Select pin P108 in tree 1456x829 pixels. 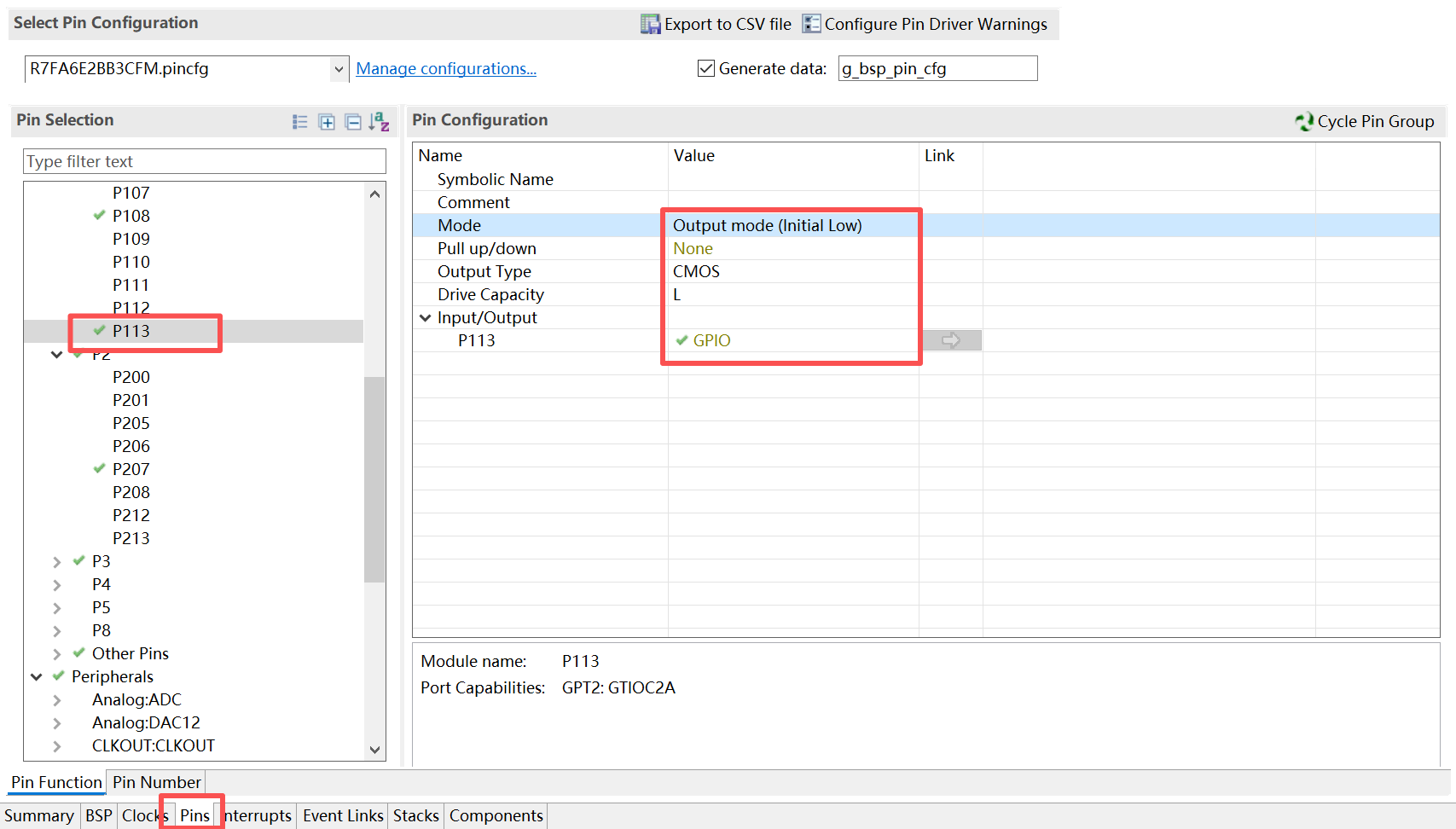pyautogui.click(x=131, y=216)
